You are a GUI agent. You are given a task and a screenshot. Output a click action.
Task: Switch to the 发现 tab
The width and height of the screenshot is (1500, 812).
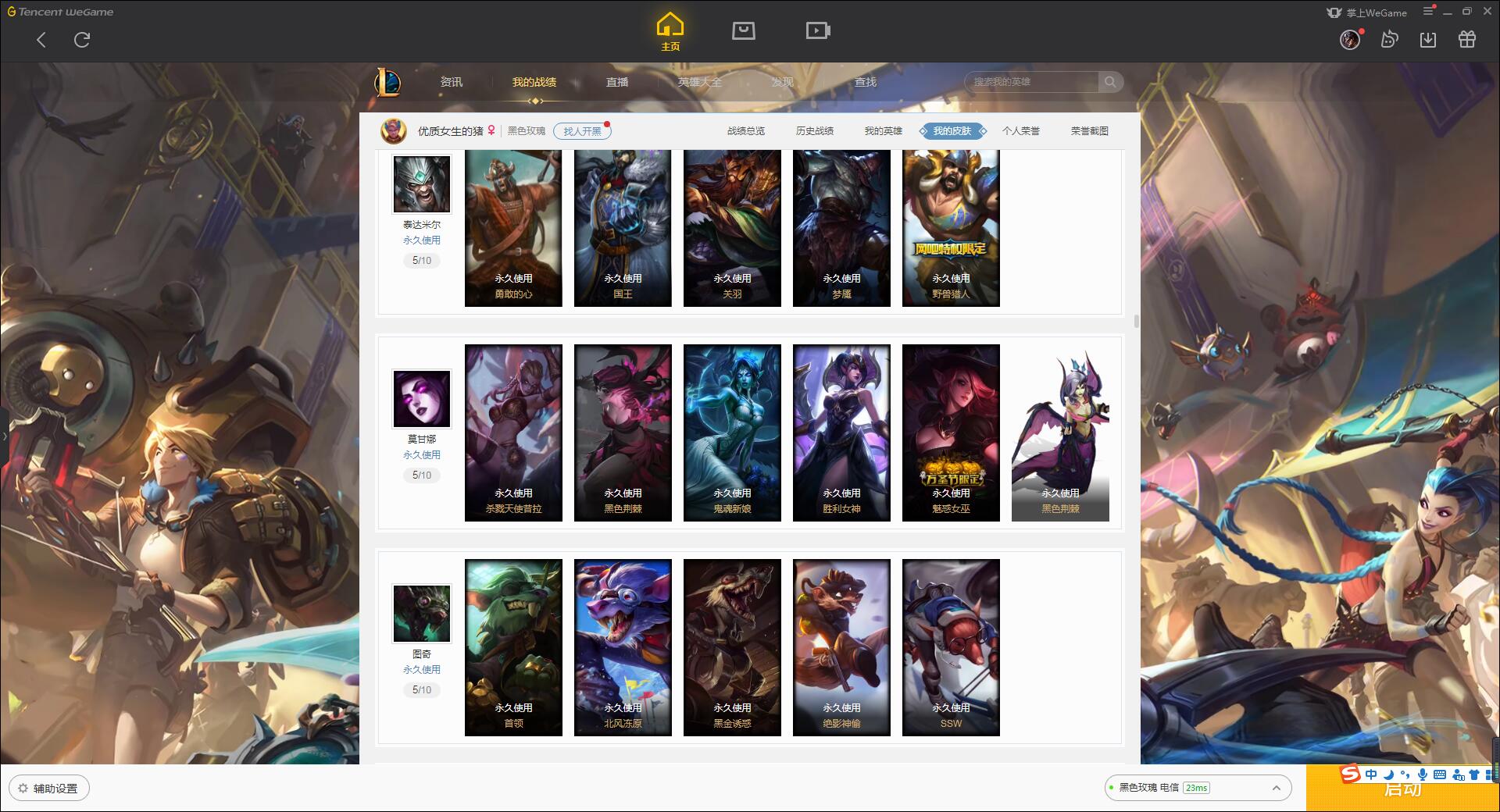(x=783, y=82)
